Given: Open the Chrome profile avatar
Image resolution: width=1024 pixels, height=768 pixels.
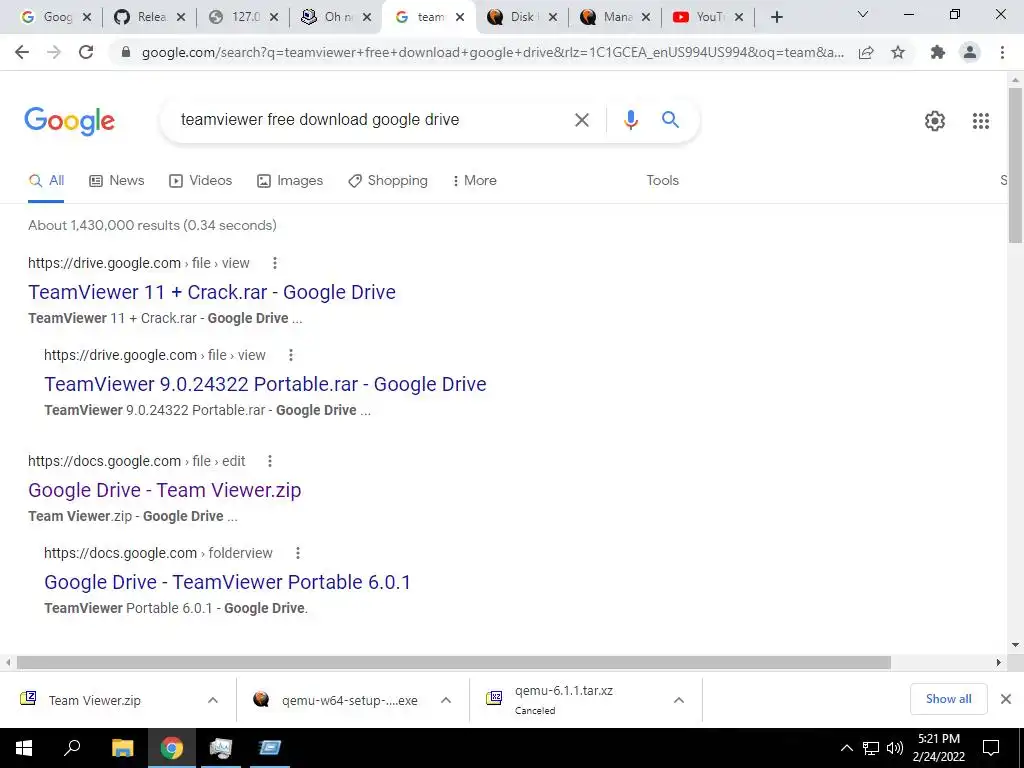Looking at the screenshot, I should coord(970,52).
